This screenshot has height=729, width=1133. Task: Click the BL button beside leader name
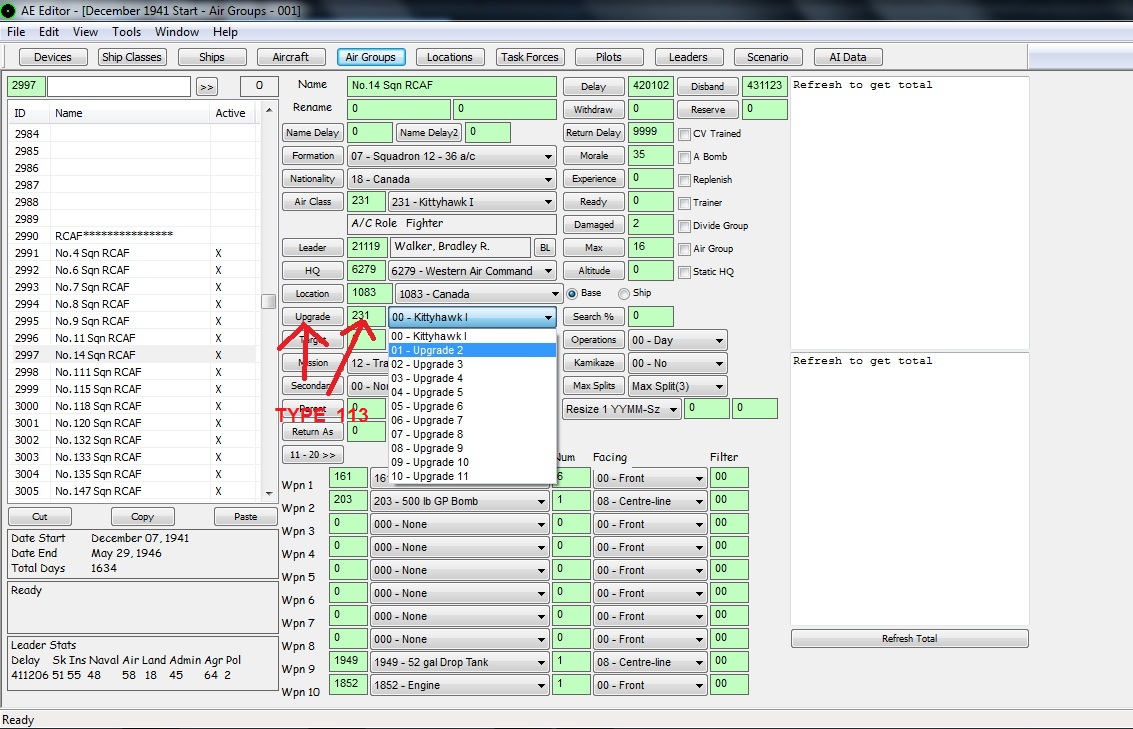[x=545, y=248]
